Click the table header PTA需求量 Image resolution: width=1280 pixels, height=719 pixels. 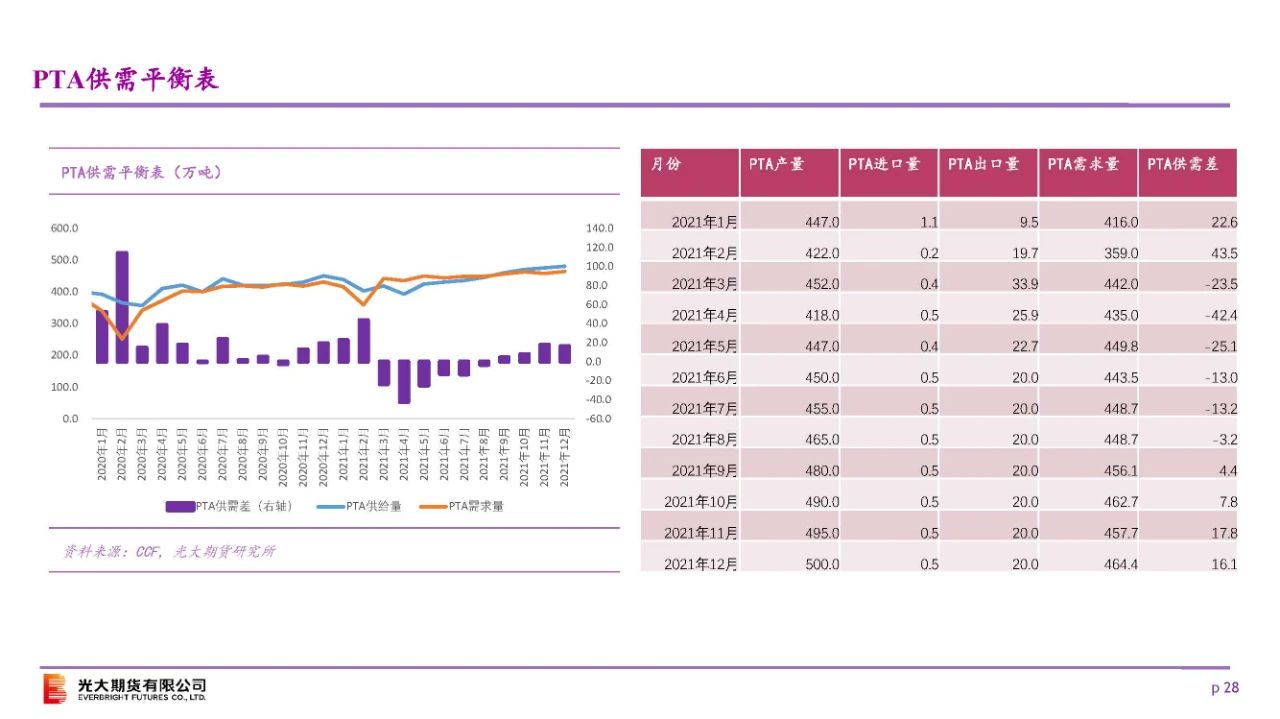click(x=1084, y=164)
